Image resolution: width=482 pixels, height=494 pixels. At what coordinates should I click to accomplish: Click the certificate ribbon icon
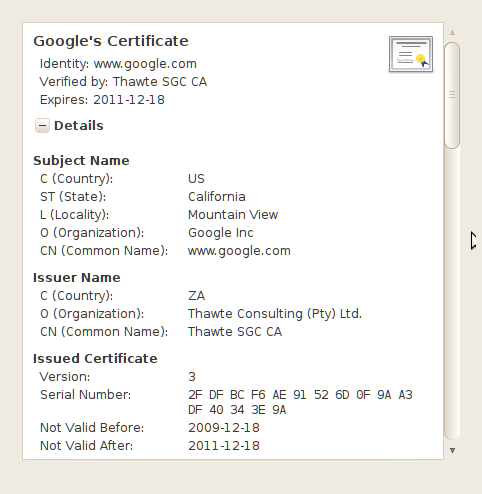click(411, 54)
